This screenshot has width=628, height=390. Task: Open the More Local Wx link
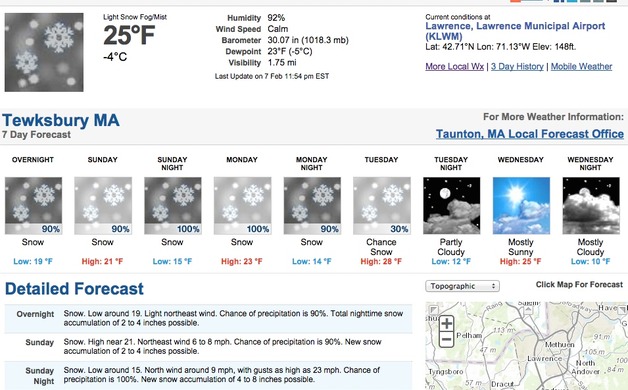tap(455, 66)
